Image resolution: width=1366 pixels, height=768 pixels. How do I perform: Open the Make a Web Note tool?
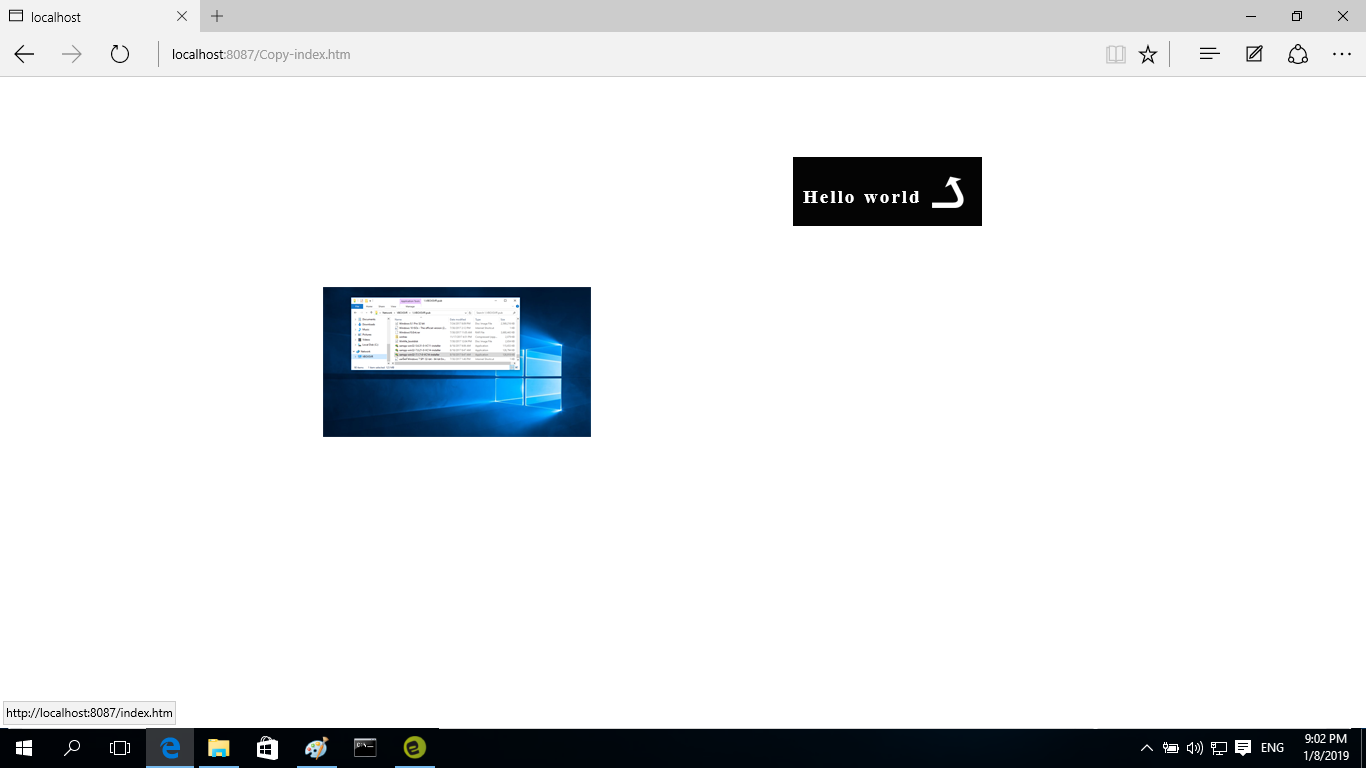(1254, 55)
